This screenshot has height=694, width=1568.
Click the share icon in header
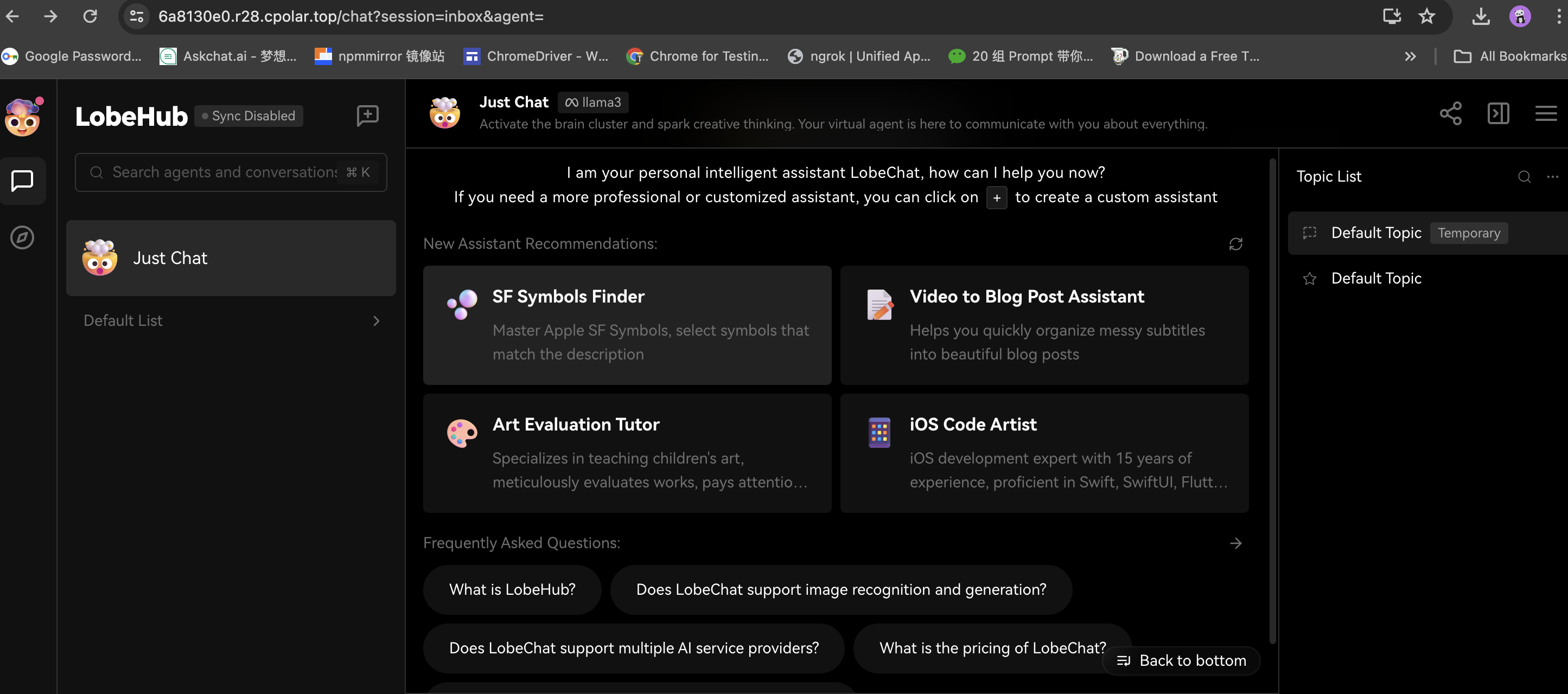point(1450,113)
